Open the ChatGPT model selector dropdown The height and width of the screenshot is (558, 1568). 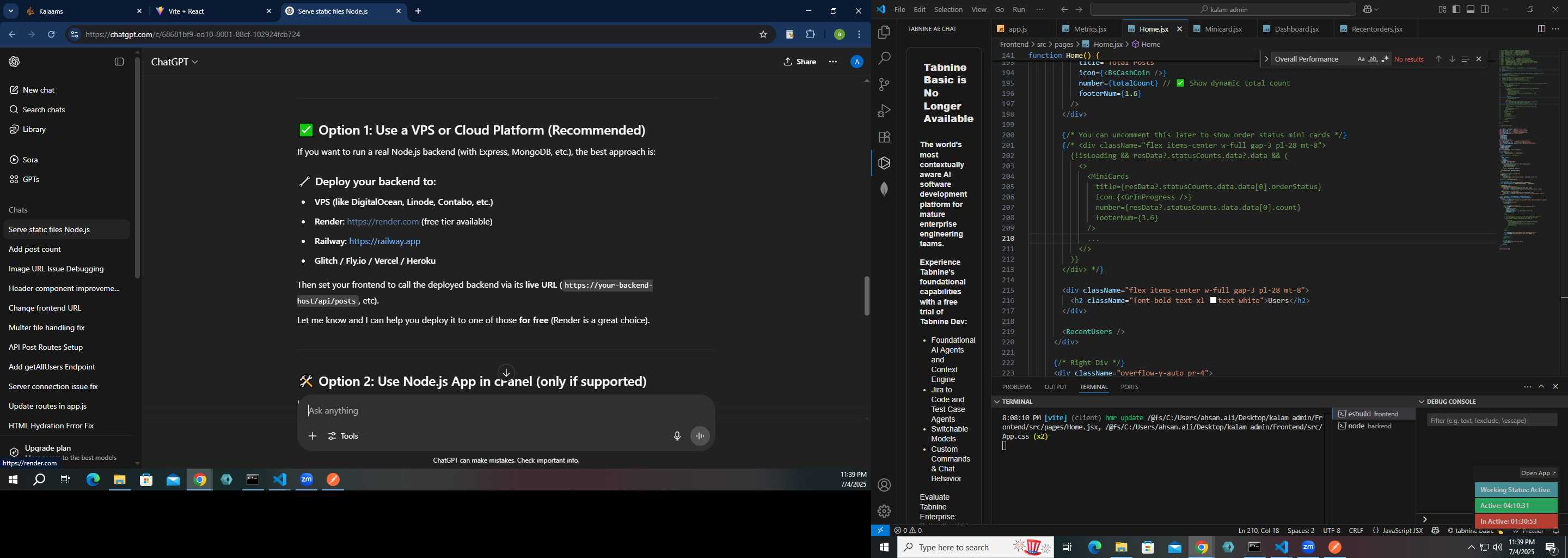(175, 62)
